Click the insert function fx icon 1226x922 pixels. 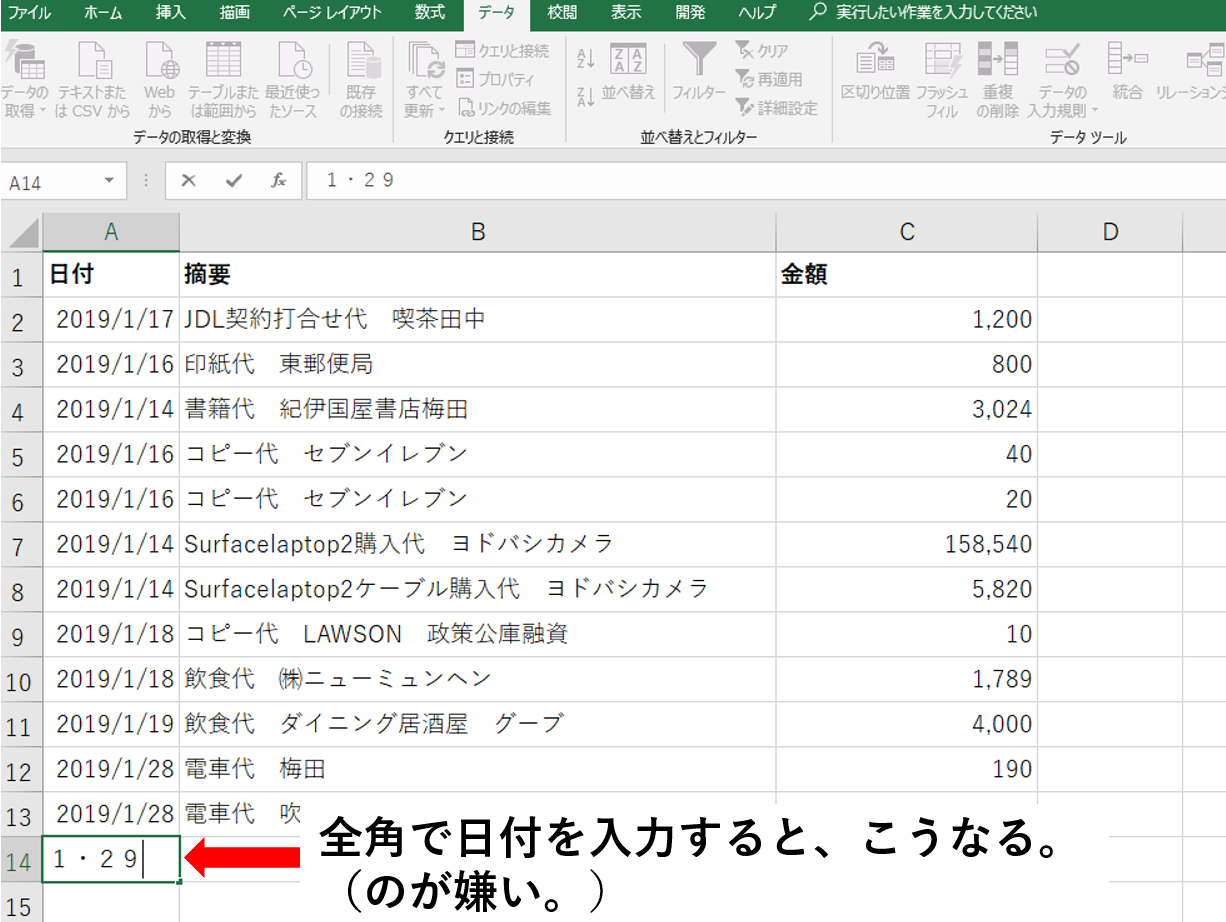[x=279, y=181]
